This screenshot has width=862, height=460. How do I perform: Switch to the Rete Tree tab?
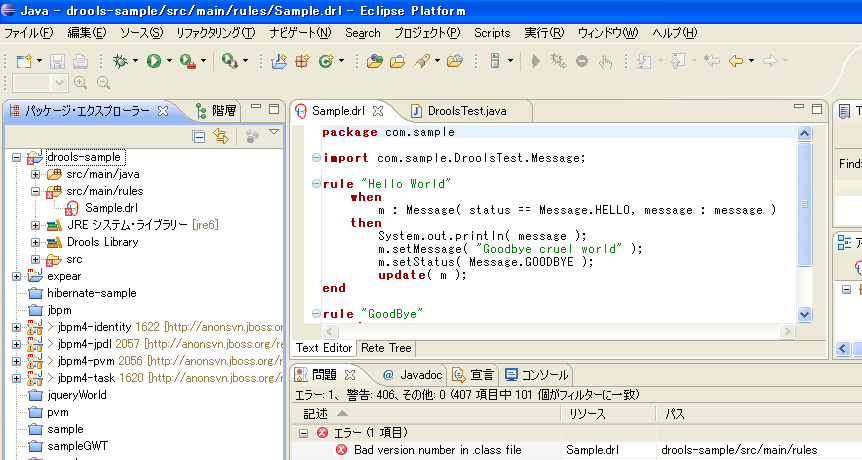[x=386, y=348]
